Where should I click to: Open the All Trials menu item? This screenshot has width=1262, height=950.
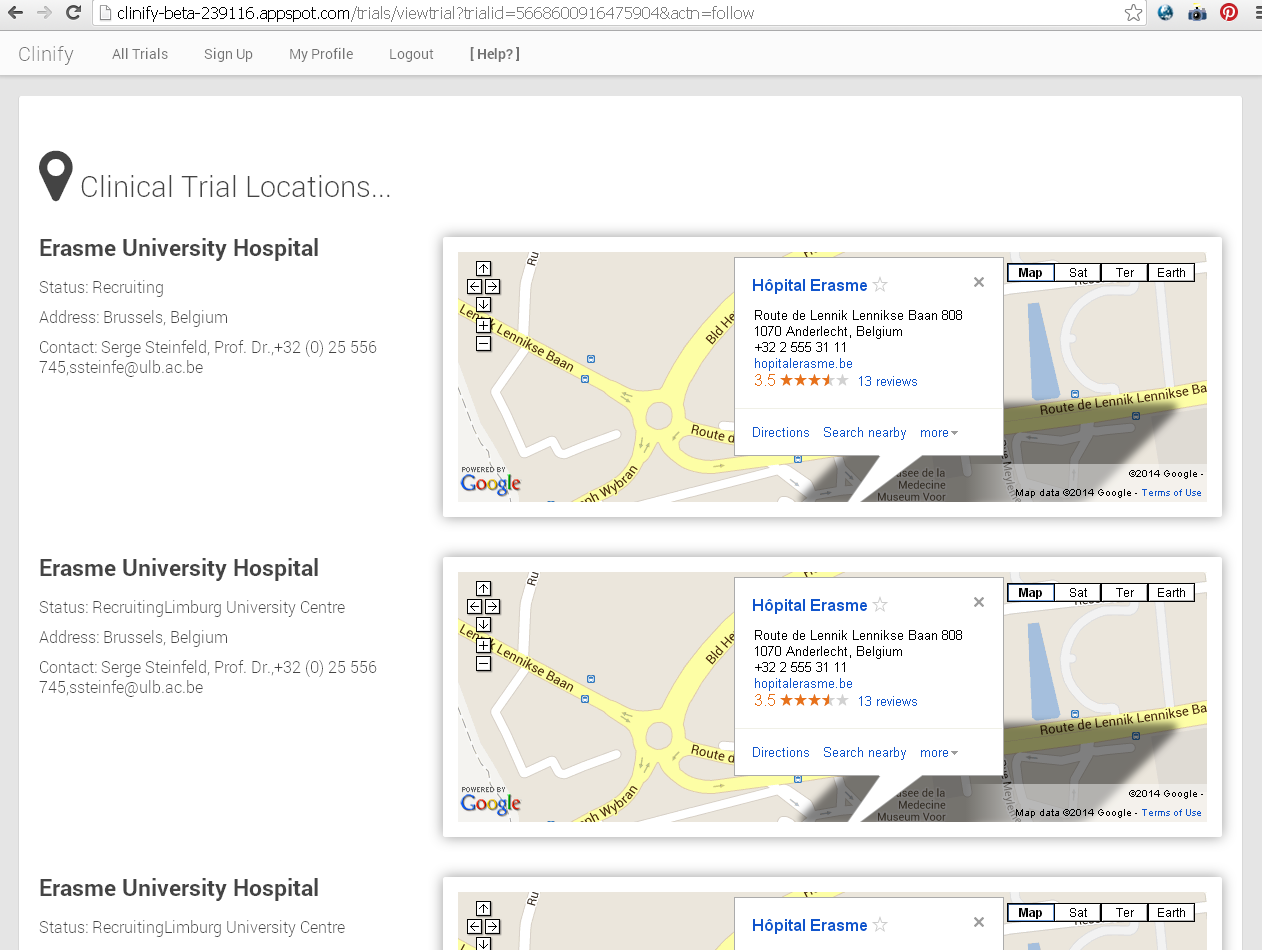(x=139, y=54)
